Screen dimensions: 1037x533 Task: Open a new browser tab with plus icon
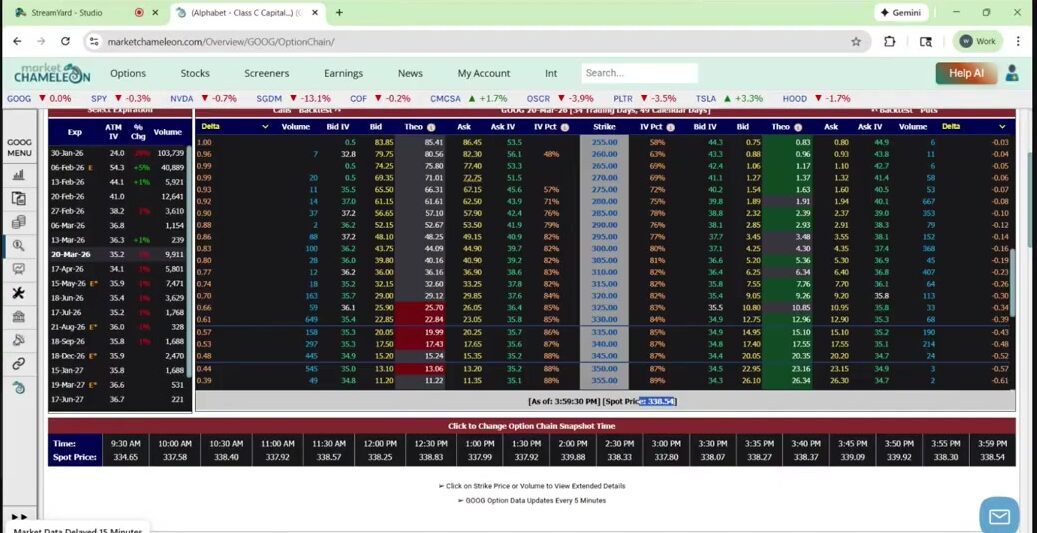tap(339, 13)
